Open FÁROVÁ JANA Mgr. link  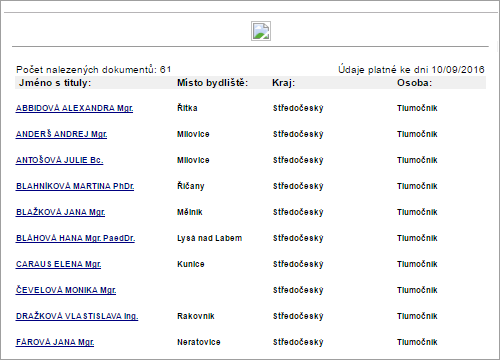tap(55, 342)
